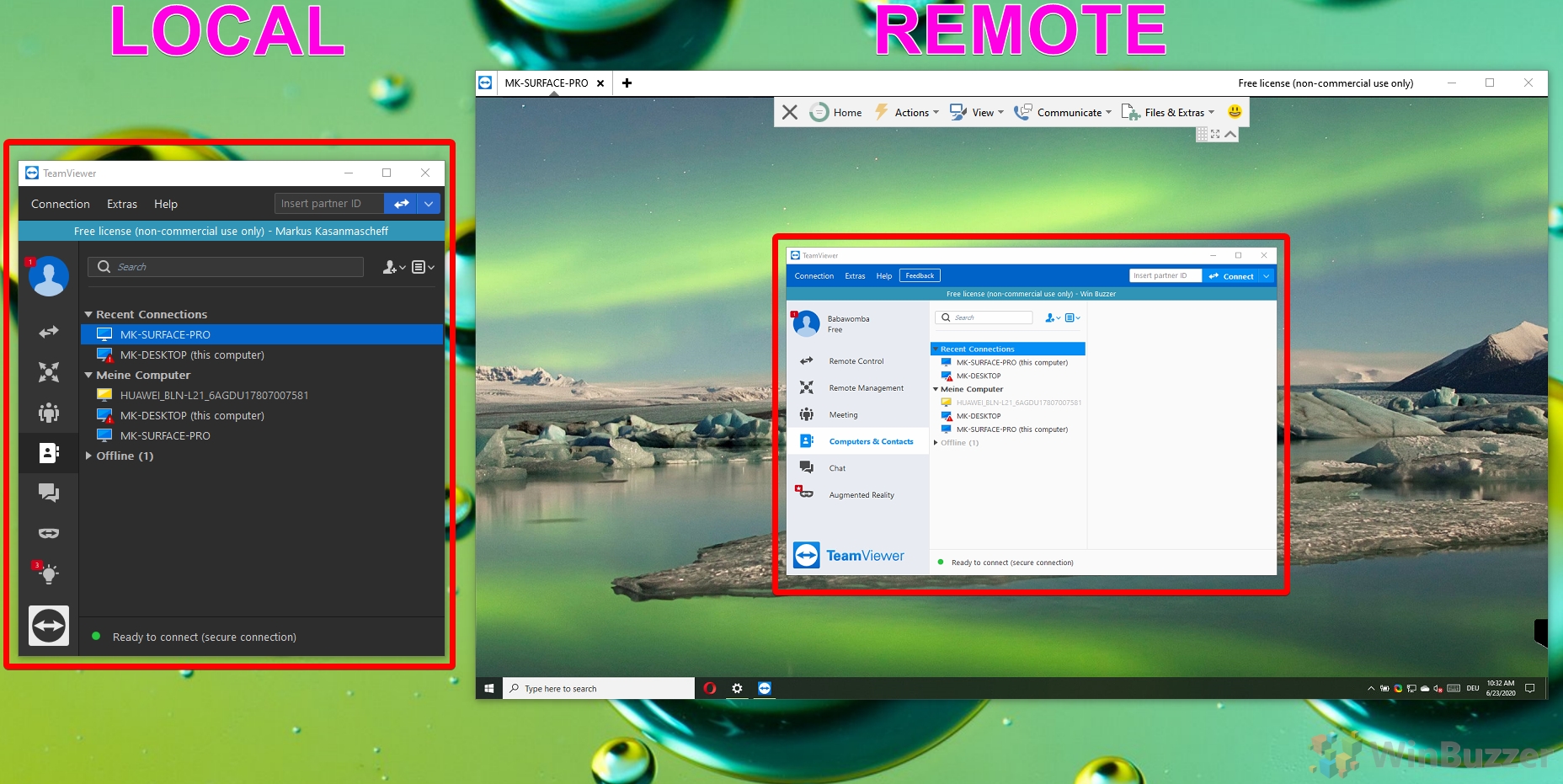Select MK-SURFACE-PRO under Meine Computer locally

coord(262,435)
